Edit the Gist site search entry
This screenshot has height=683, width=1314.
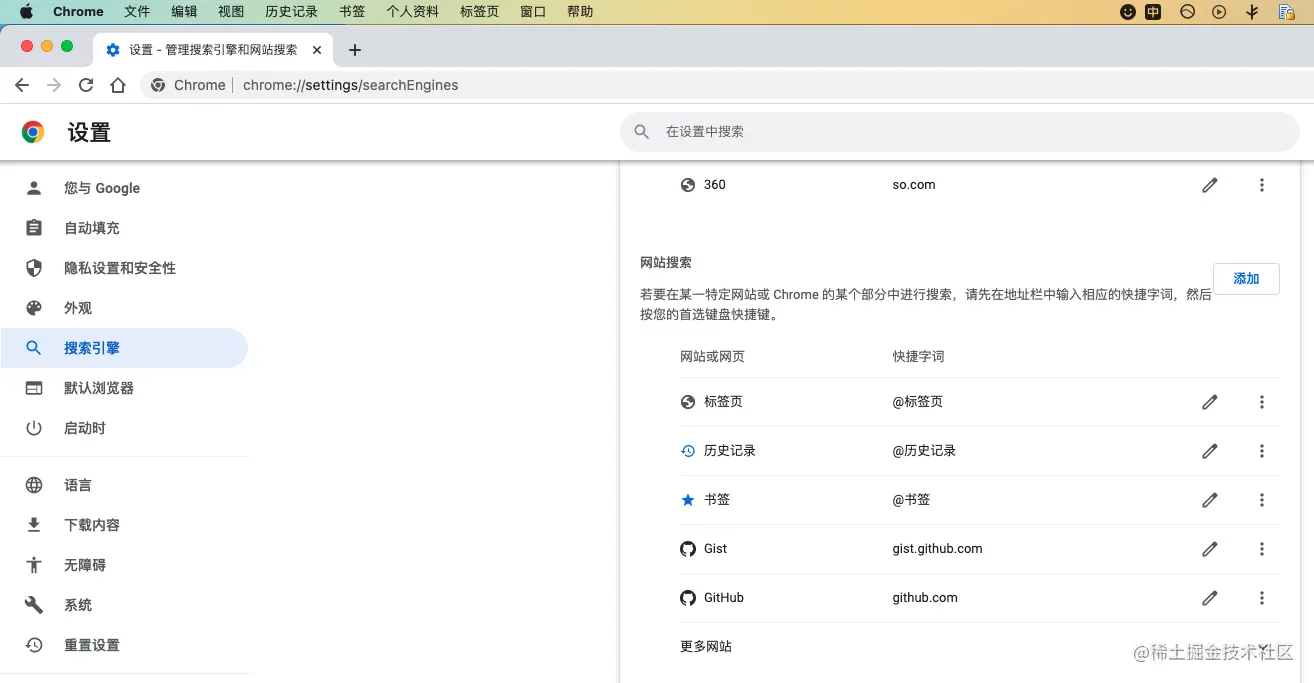[x=1210, y=549]
